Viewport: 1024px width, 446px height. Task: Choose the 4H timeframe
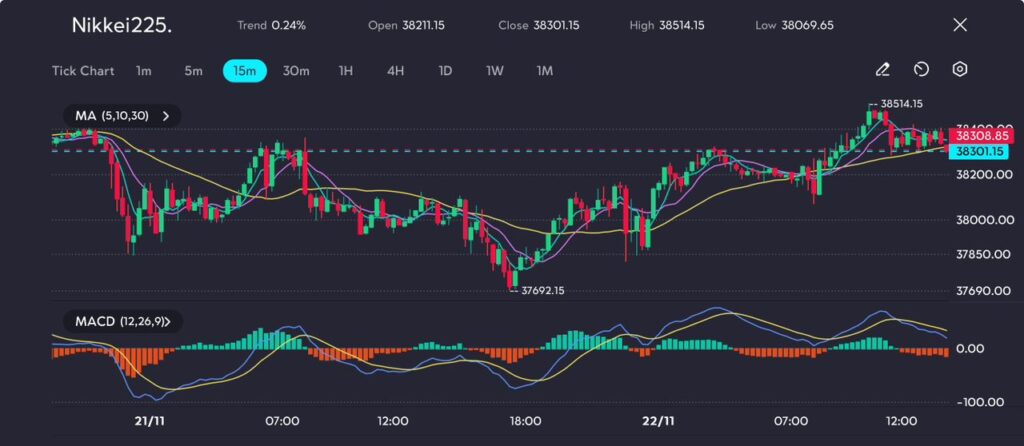(x=395, y=71)
